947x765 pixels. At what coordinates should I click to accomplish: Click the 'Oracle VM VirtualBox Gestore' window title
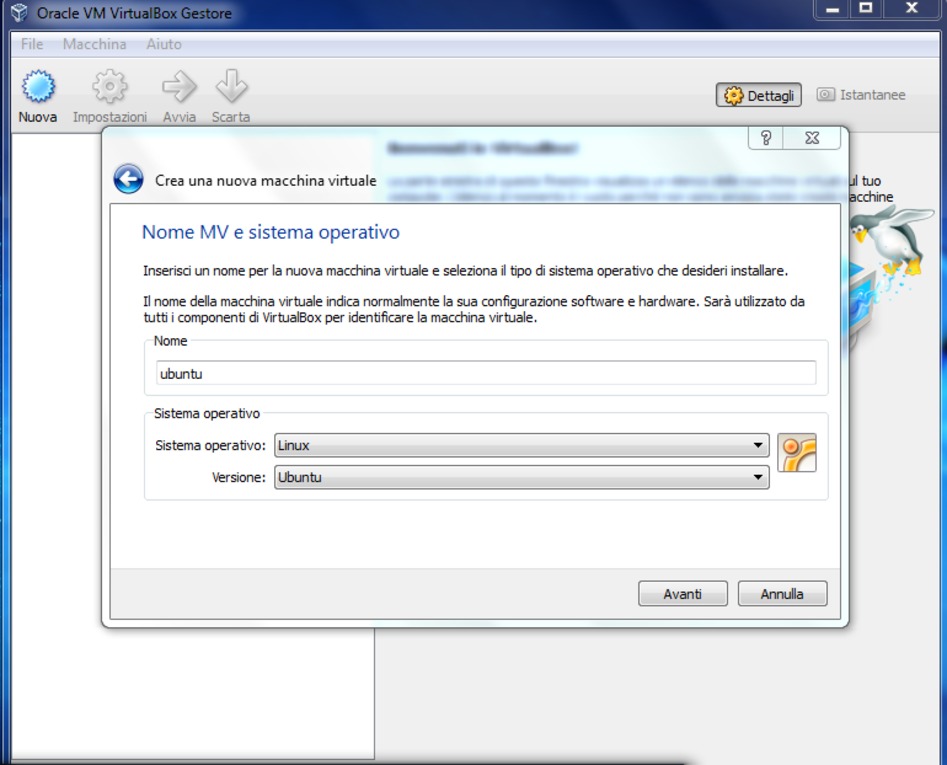coord(134,13)
